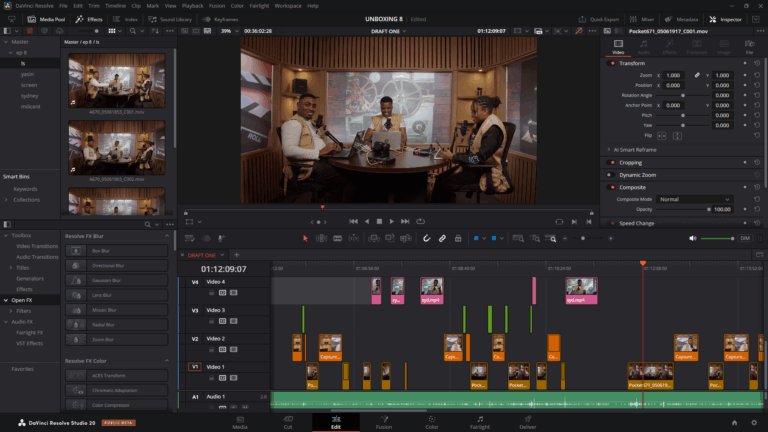This screenshot has height=432, width=768.
Task: Disable the Cropping toggle
Action: coord(611,163)
